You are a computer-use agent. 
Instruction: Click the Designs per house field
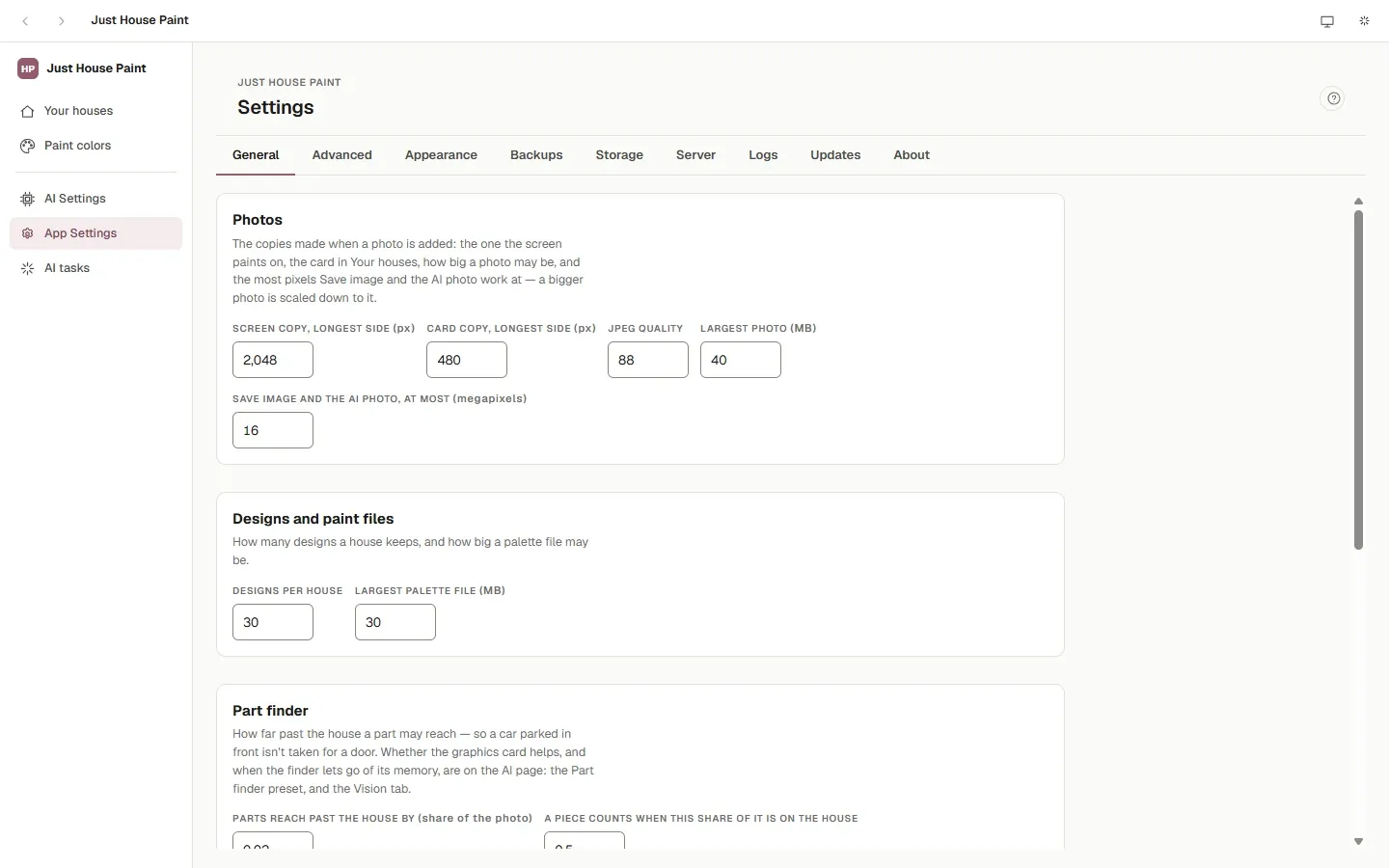273,622
